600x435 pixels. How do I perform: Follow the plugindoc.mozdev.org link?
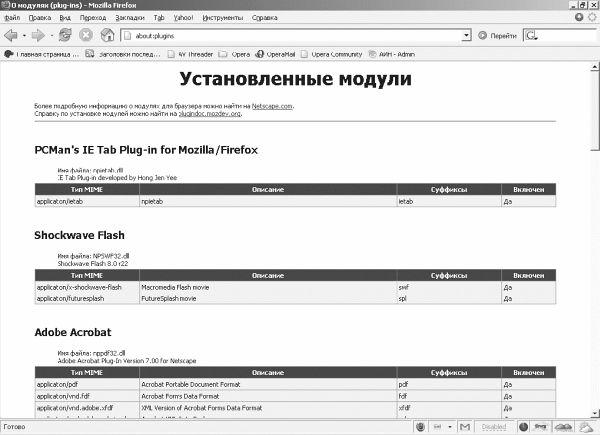[x=210, y=114]
